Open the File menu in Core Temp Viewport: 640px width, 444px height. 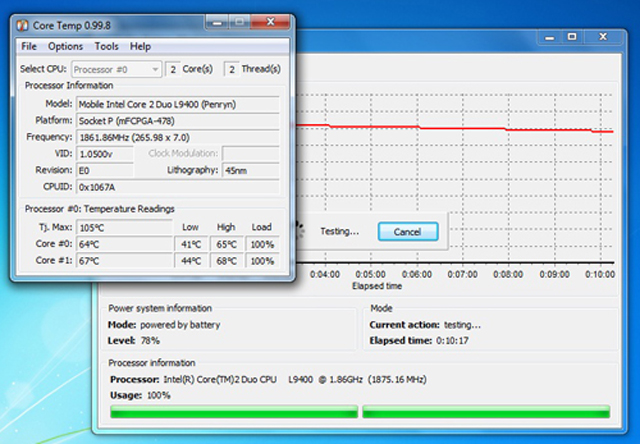click(x=29, y=47)
